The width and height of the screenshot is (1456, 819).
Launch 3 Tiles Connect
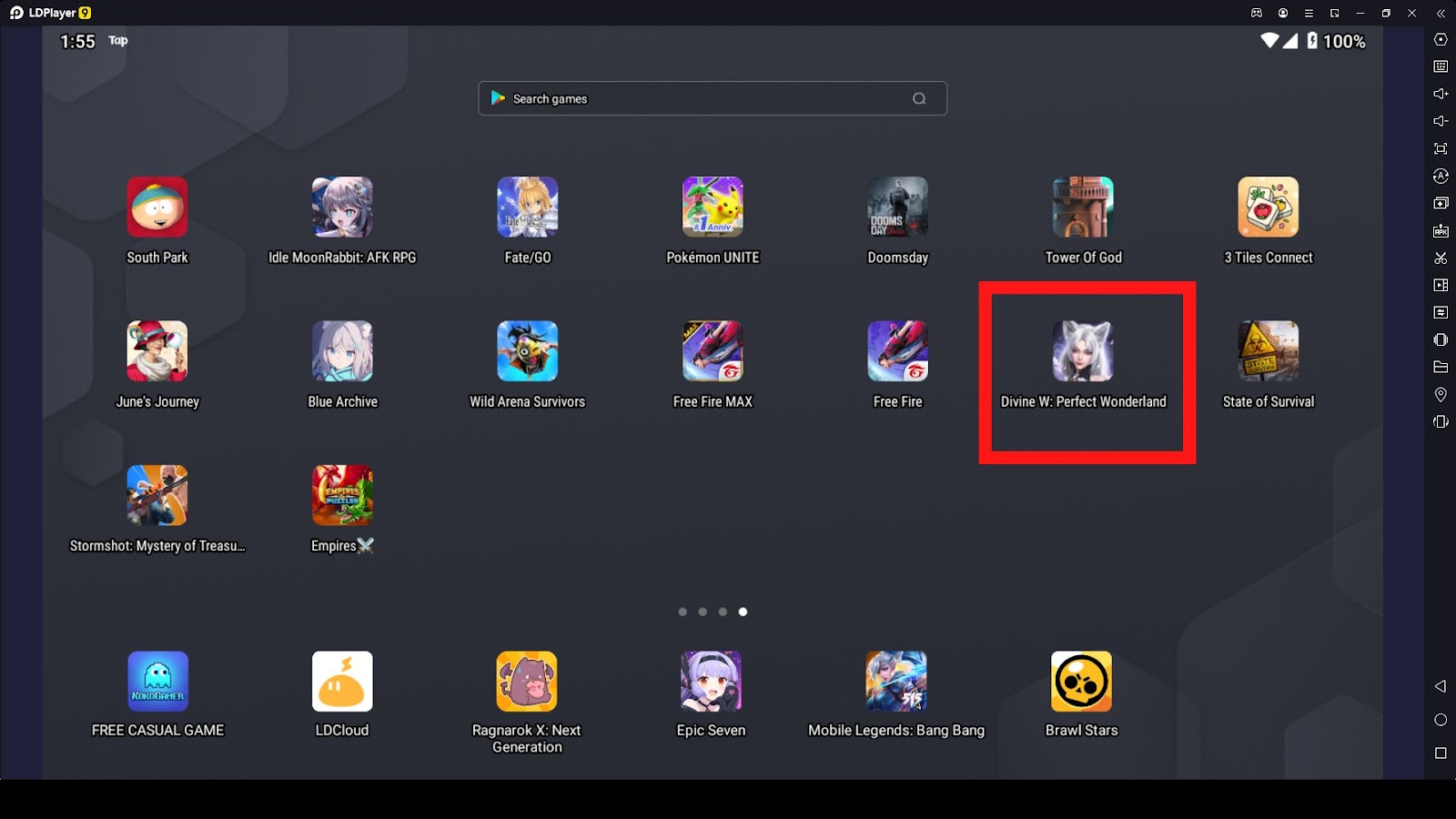point(1269,207)
